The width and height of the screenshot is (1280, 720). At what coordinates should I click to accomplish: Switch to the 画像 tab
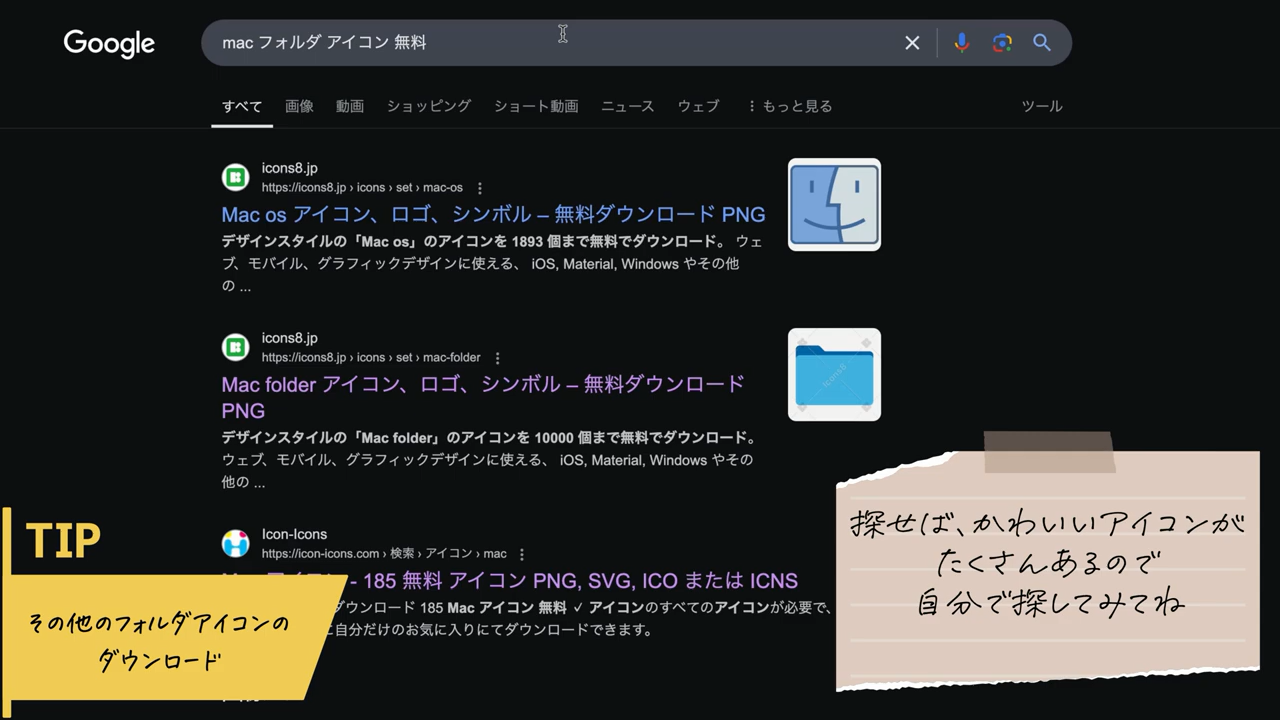[299, 106]
